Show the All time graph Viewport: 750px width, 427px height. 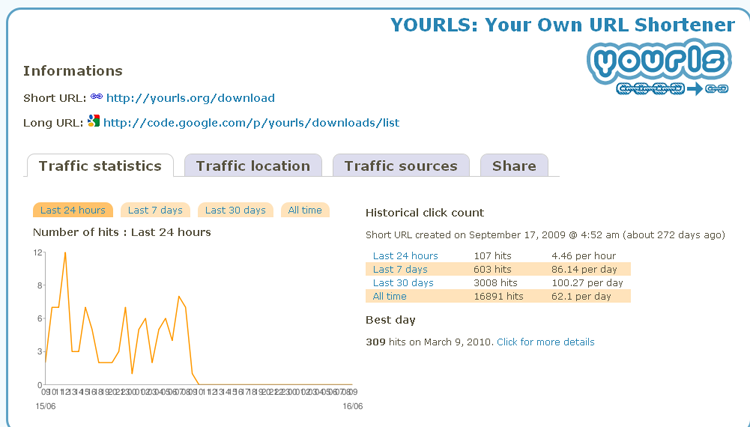[305, 210]
